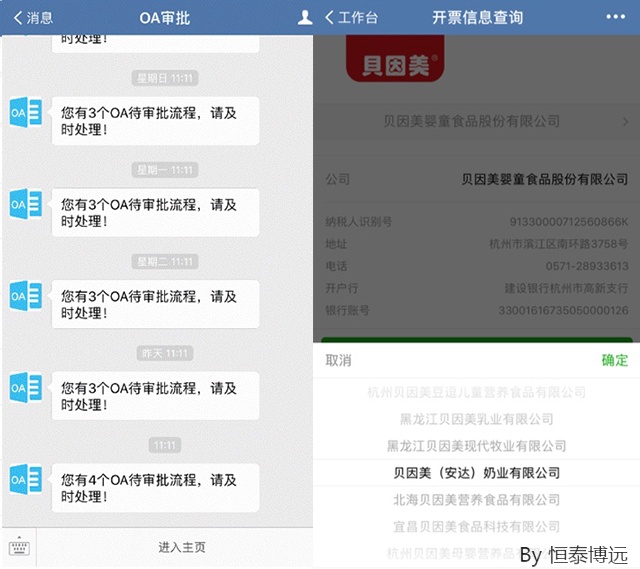Tap OA avatar beside the 星期日 message
Screen dimensions: 640x569
coord(26,112)
